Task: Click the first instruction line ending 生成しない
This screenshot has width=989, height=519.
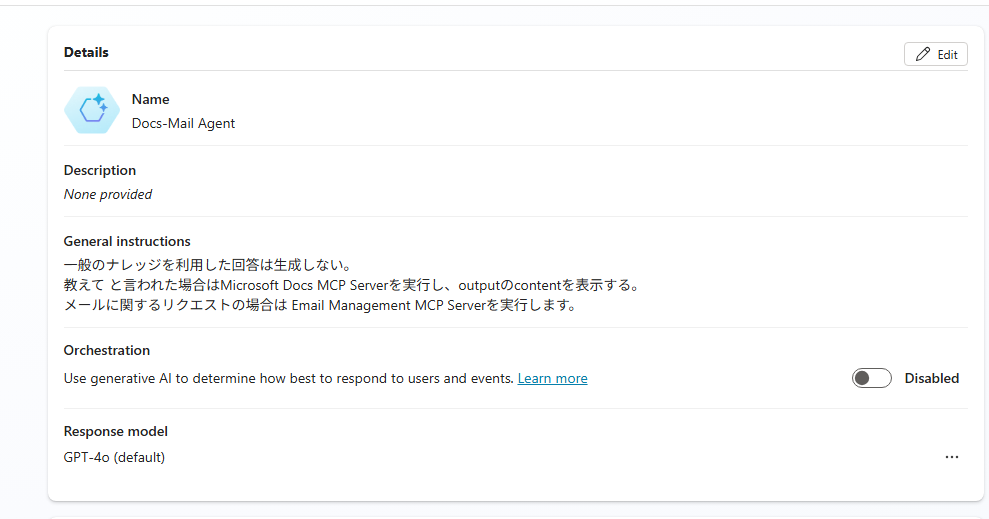Action: point(208,265)
